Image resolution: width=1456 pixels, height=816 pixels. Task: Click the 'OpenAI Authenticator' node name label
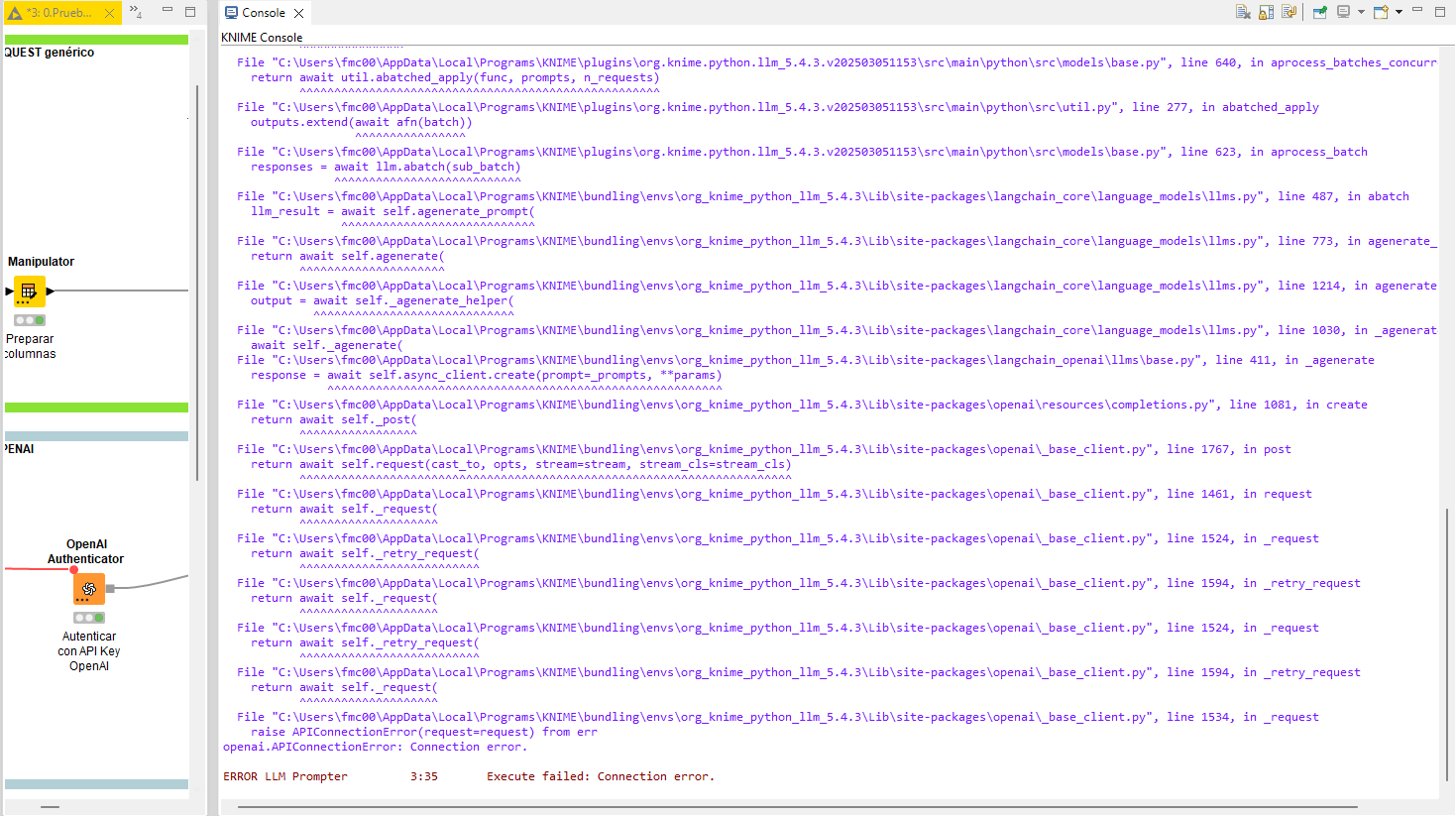[x=86, y=551]
